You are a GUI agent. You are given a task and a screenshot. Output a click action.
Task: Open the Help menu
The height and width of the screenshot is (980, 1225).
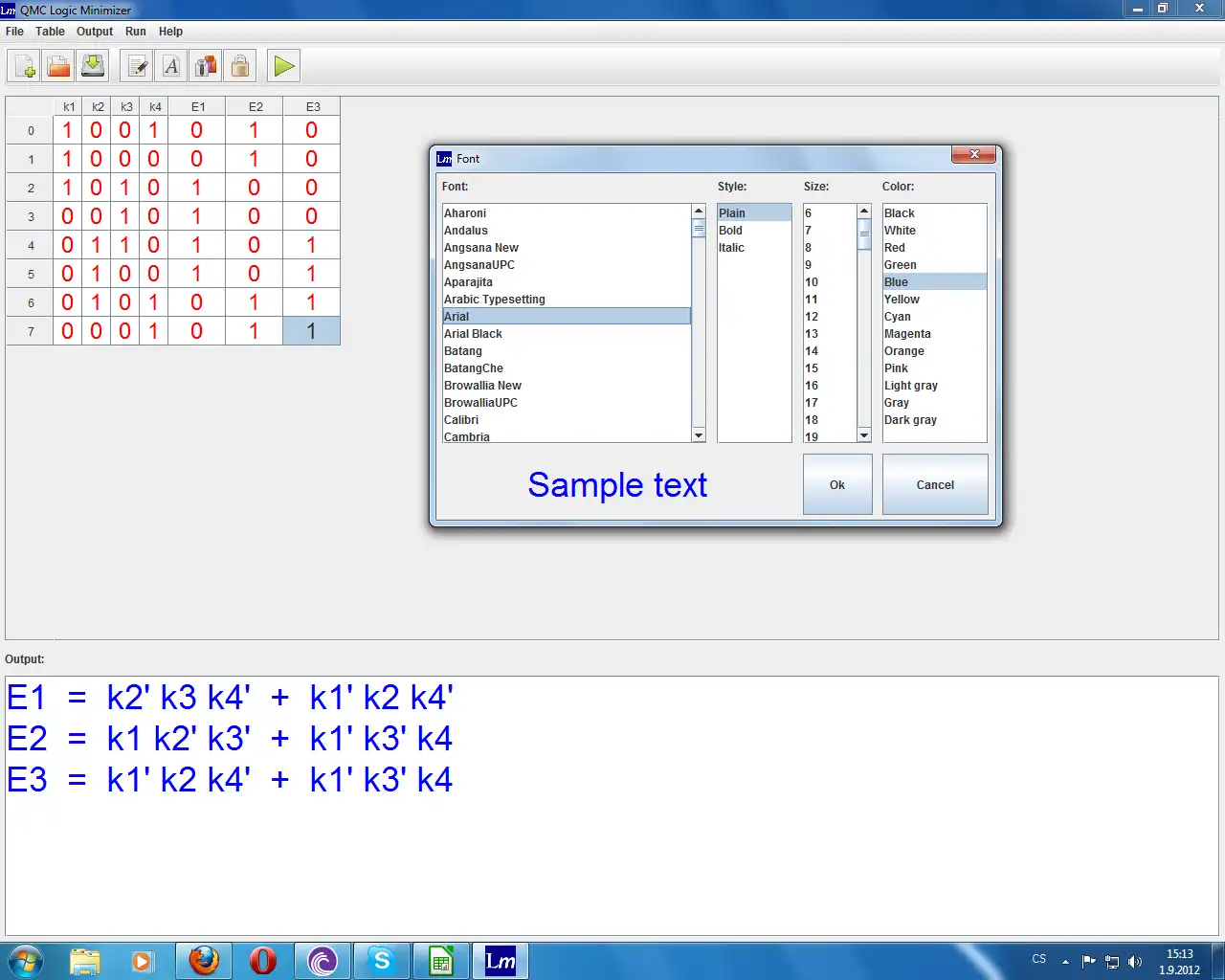(170, 32)
